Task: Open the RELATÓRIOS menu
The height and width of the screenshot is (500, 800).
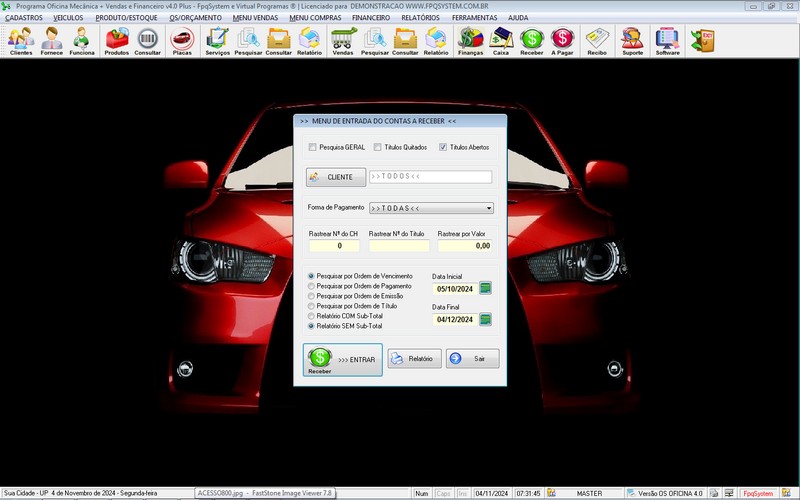Action: [x=421, y=18]
